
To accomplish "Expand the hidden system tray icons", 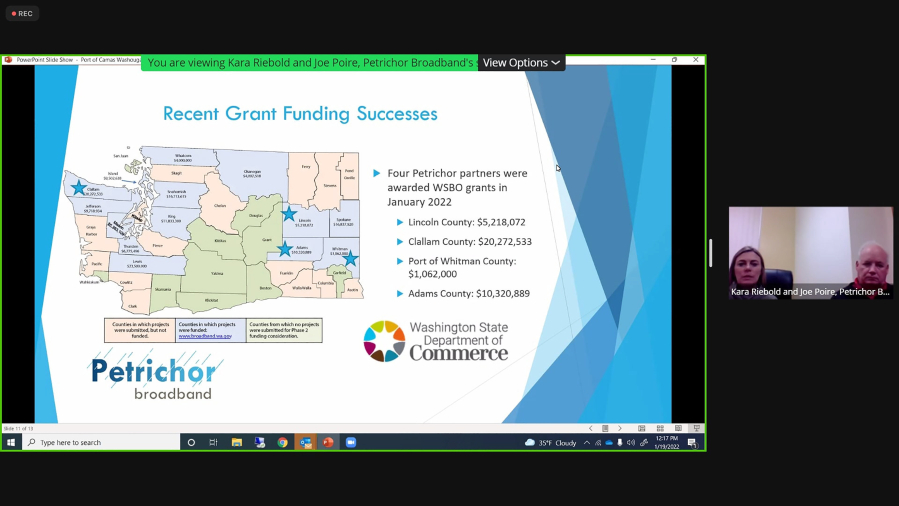I will (x=587, y=442).
